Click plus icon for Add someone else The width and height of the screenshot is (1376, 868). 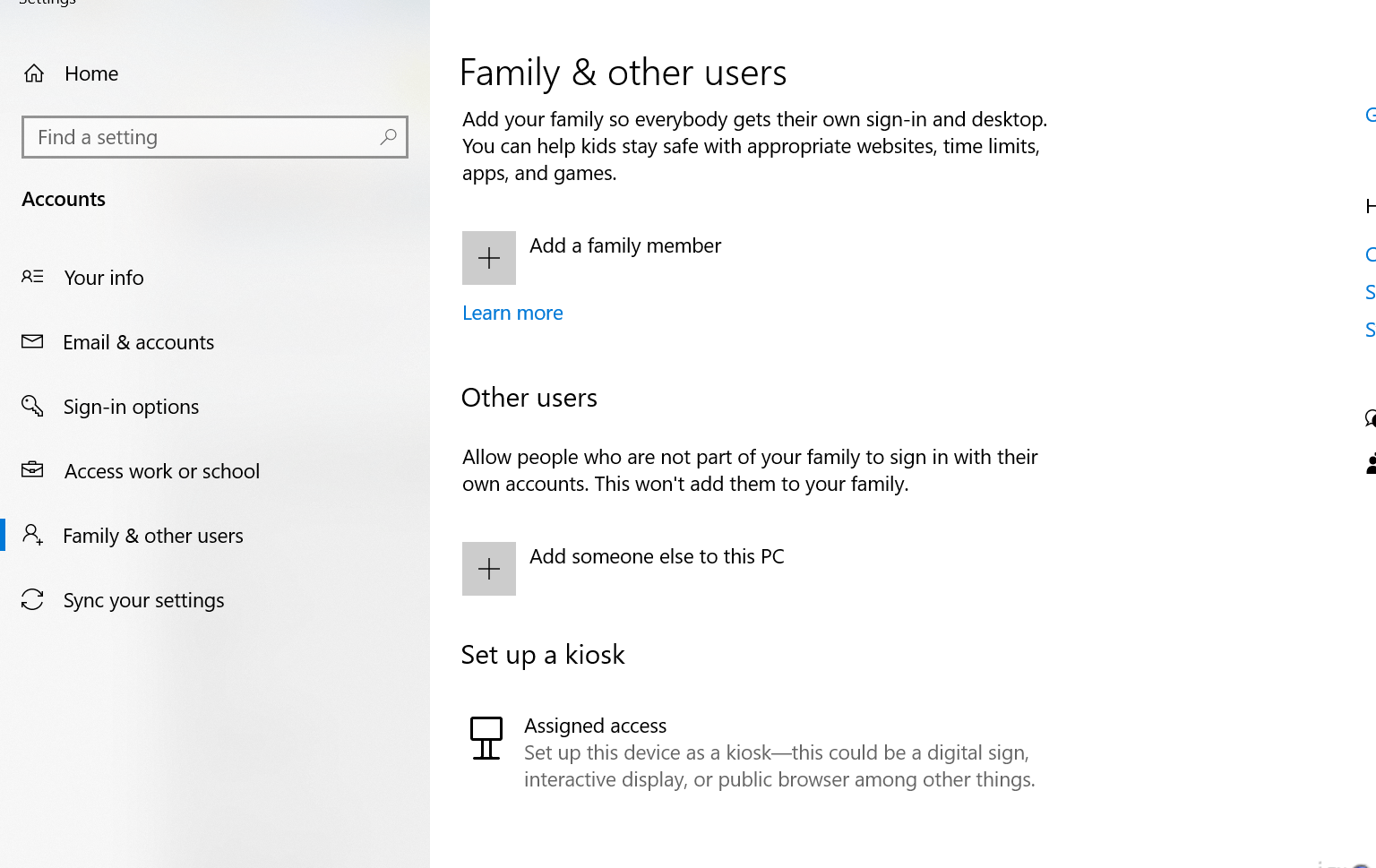(489, 569)
